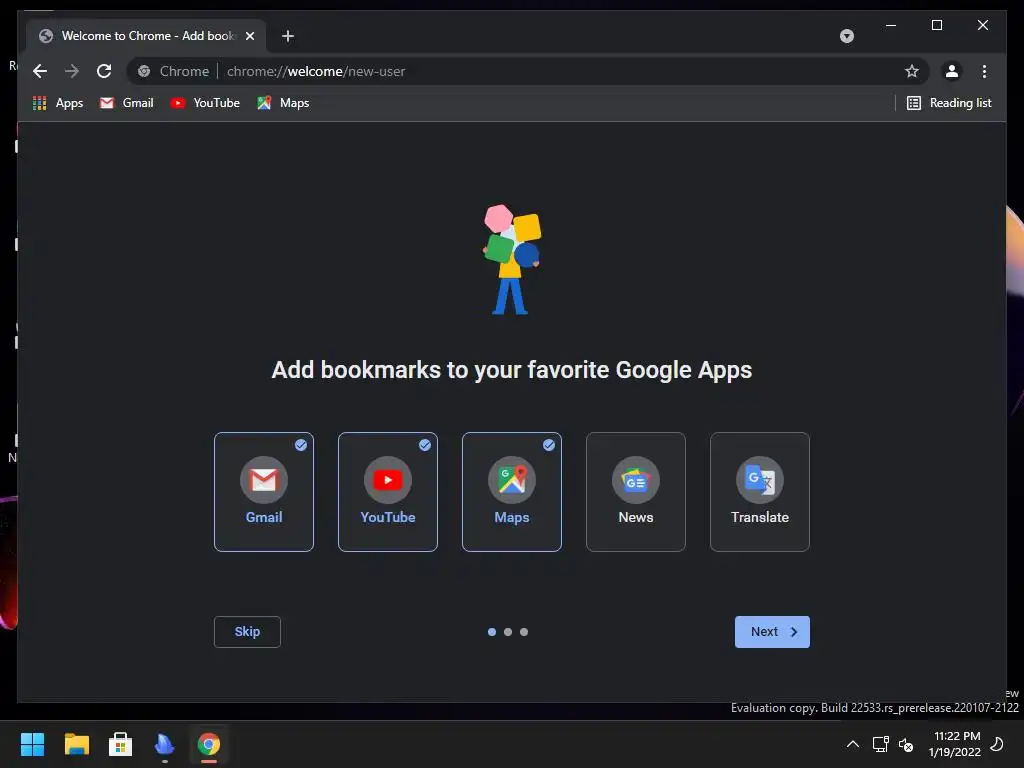Open the Windows Start menu
The image size is (1024, 768).
pyautogui.click(x=32, y=744)
